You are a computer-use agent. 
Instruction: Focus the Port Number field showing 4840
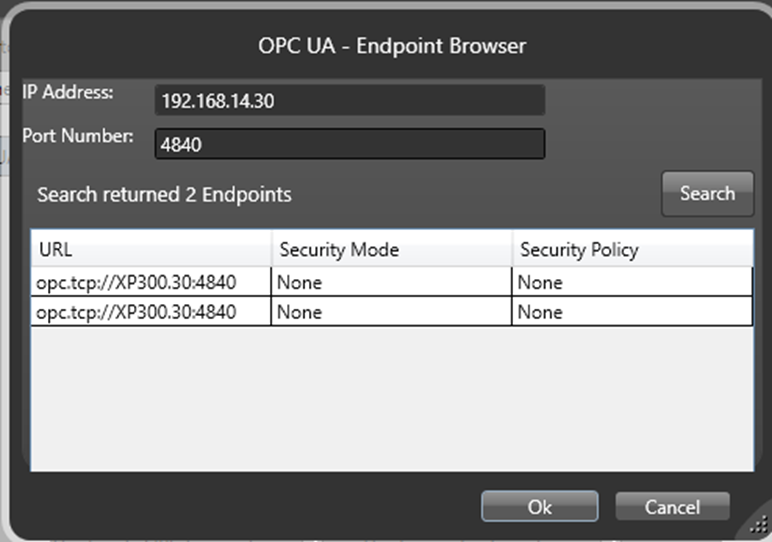(350, 144)
